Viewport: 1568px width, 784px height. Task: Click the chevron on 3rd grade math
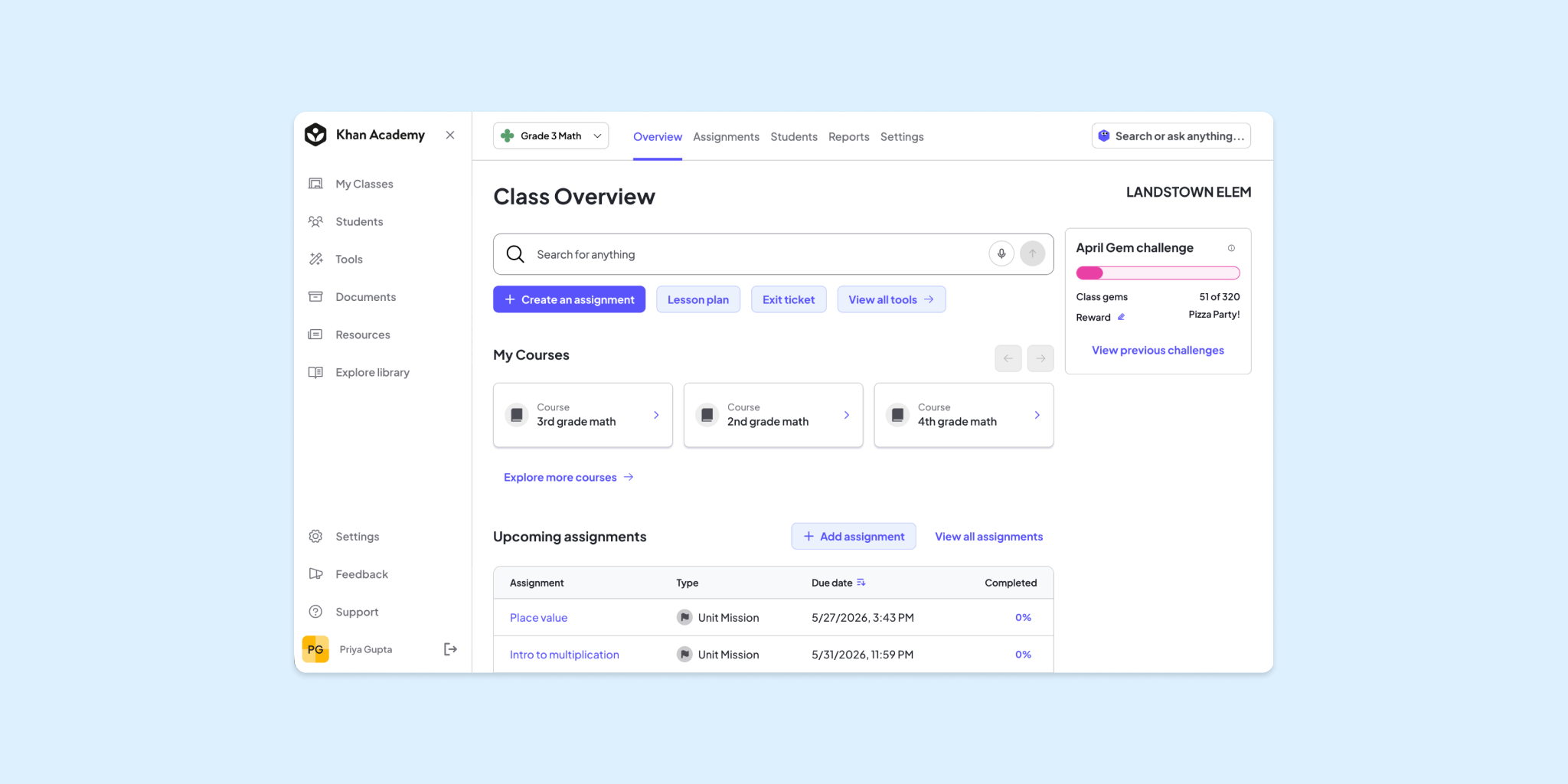[656, 415]
